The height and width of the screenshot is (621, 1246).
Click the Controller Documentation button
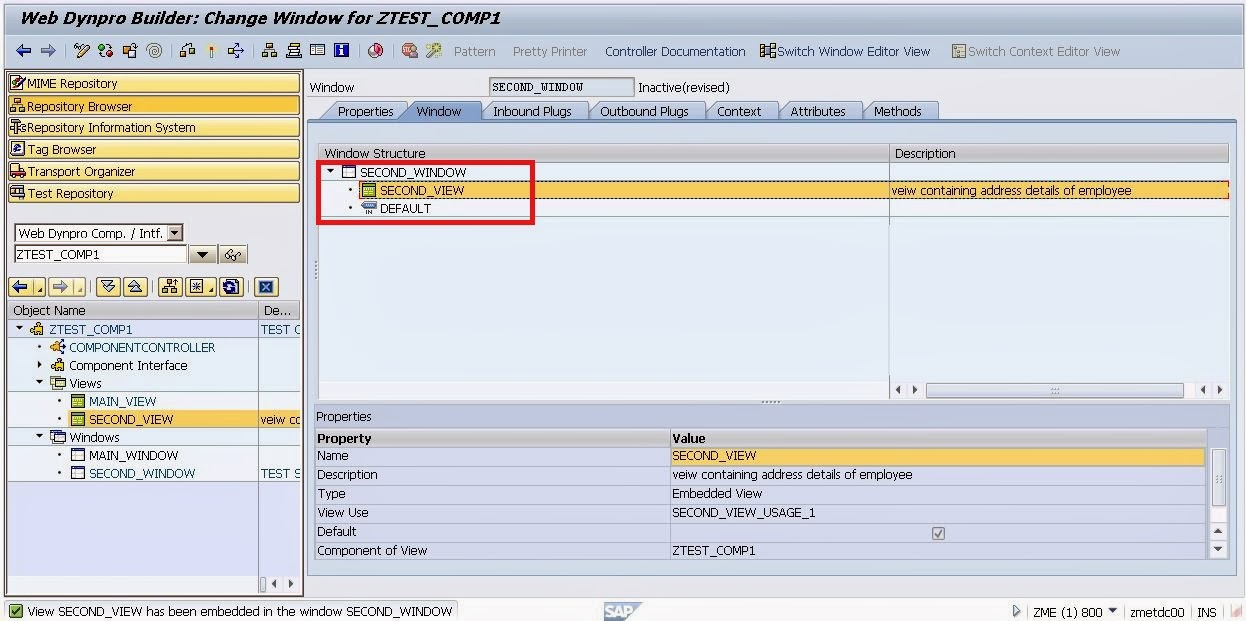pos(675,51)
